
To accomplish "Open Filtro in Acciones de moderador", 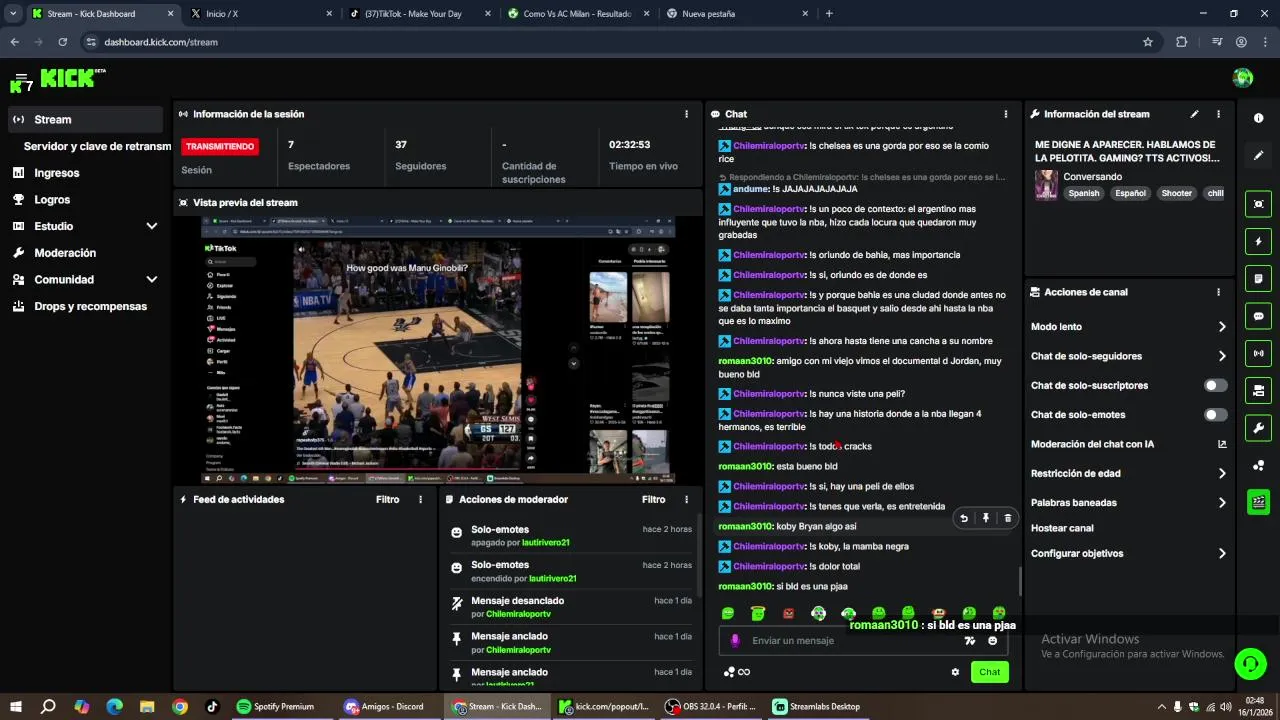I will [653, 499].
